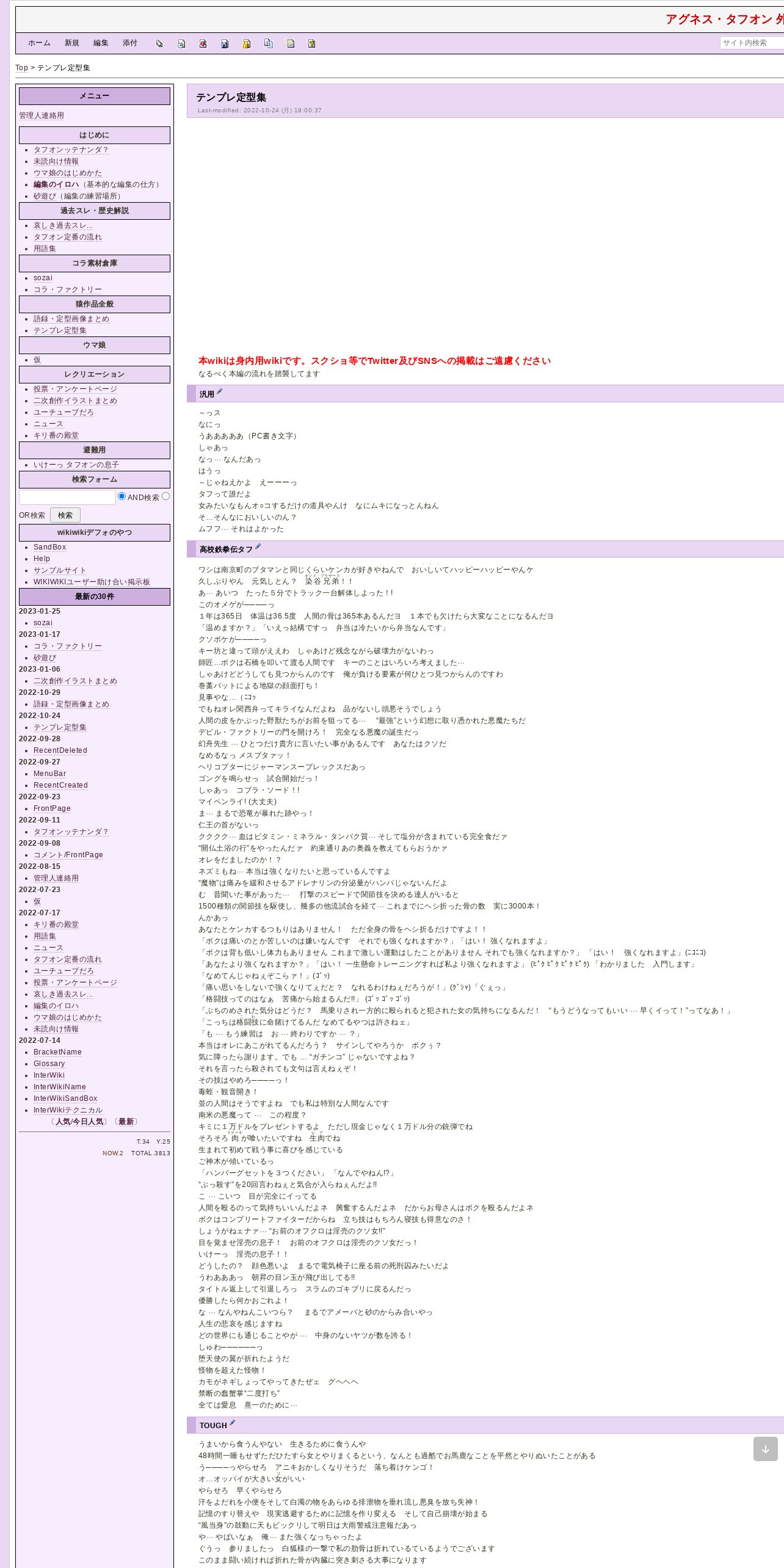Click the sidebar 検索フォーム text input

[x=67, y=497]
